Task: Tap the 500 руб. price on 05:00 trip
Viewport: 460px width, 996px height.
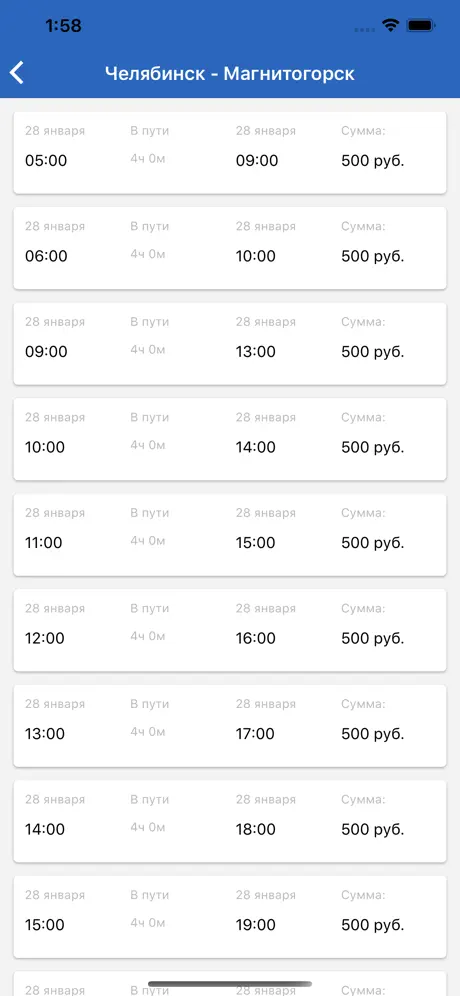Action: (x=372, y=161)
